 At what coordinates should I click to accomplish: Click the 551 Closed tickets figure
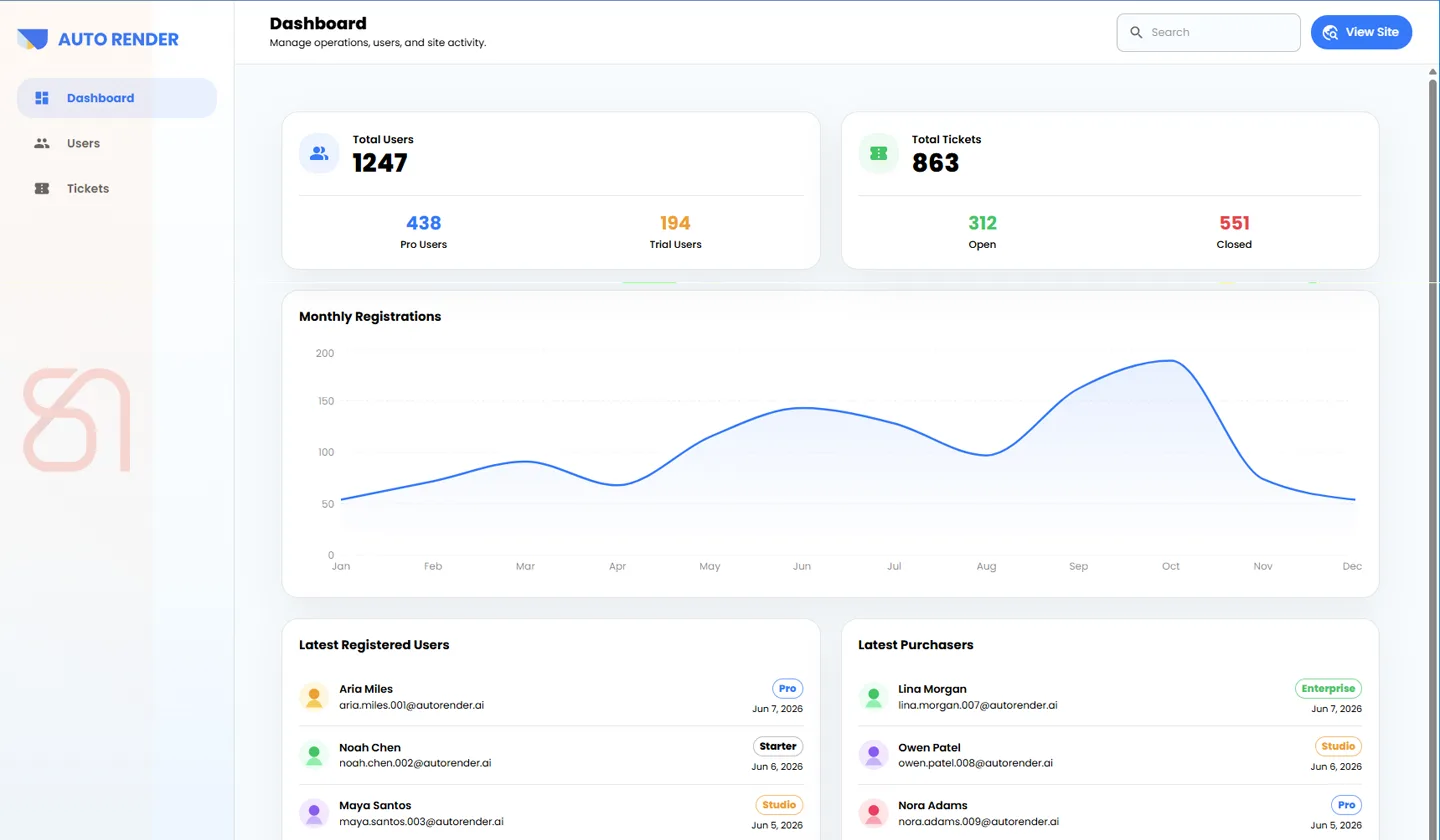(1234, 223)
